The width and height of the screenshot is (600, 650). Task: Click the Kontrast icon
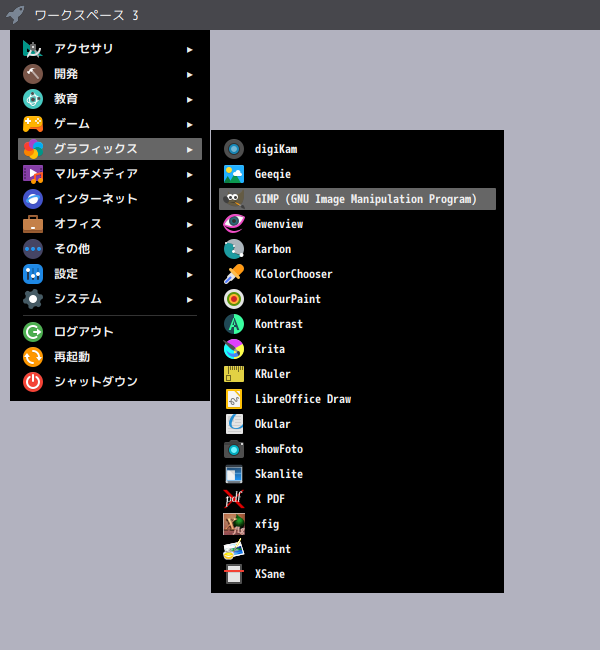(234, 324)
